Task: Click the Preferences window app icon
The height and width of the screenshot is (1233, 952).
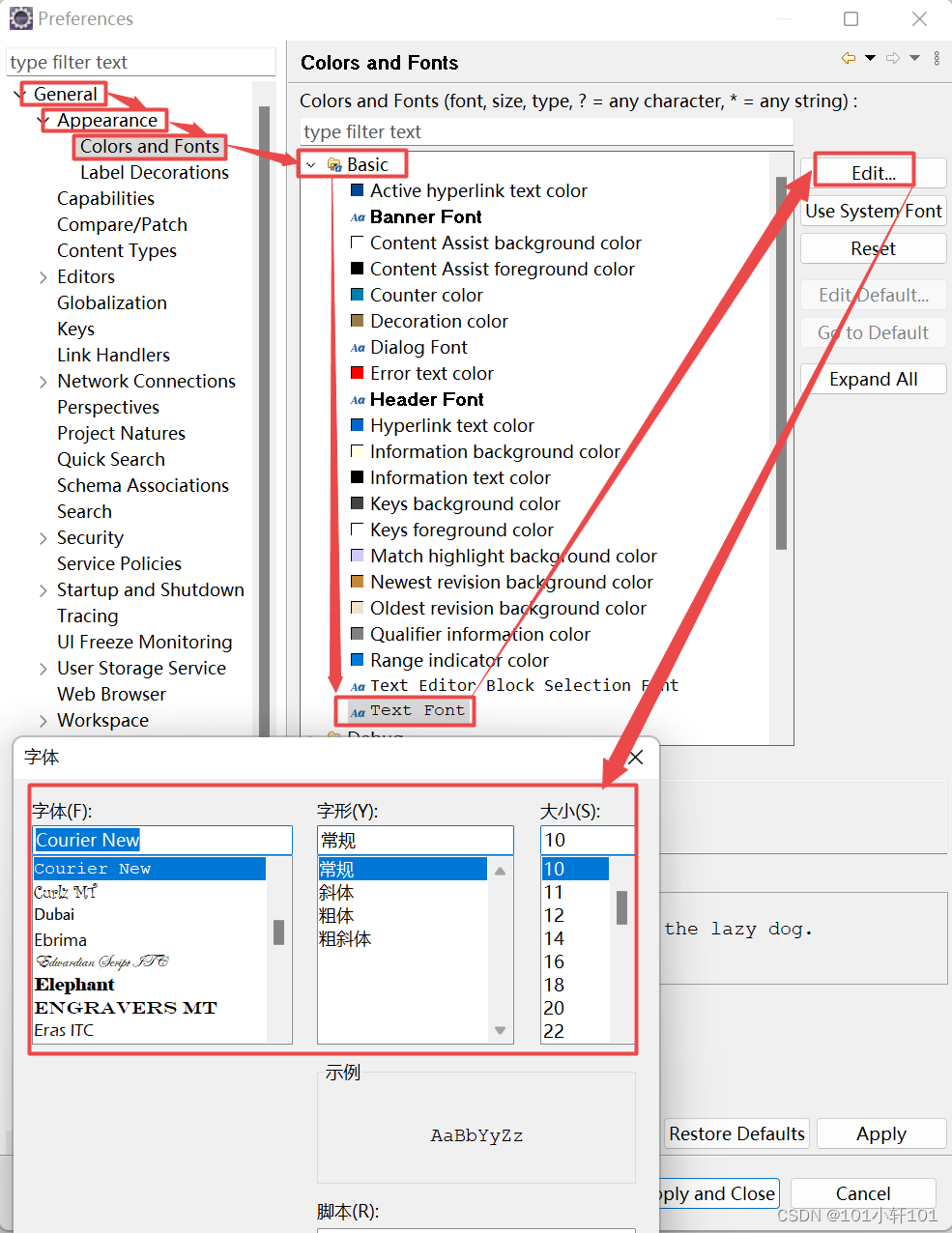Action: [x=20, y=18]
